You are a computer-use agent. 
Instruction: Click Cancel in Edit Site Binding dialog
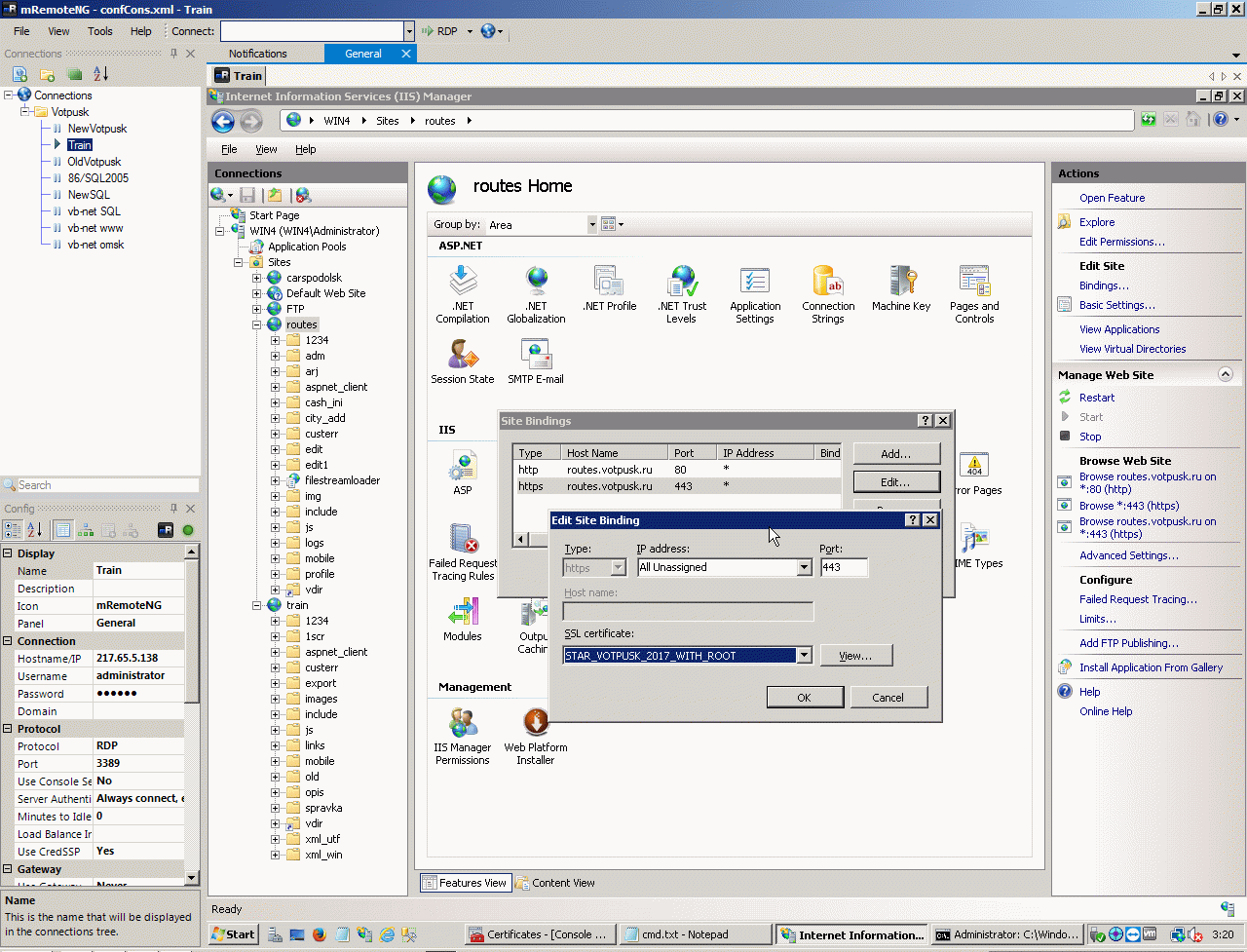pyautogui.click(x=888, y=698)
